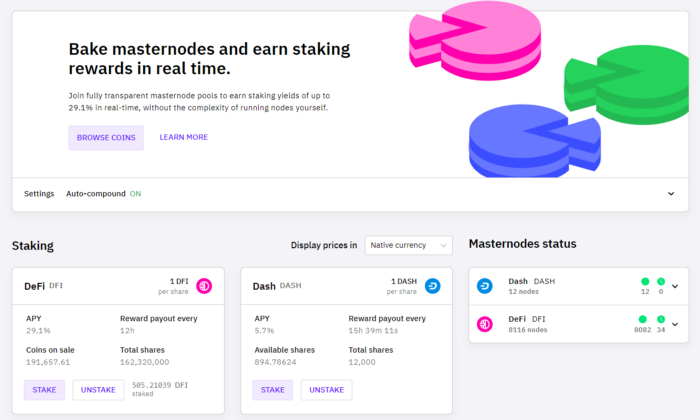Click the pending clock icon for DeFi nodes
The width and height of the screenshot is (700, 420).
click(x=661, y=319)
